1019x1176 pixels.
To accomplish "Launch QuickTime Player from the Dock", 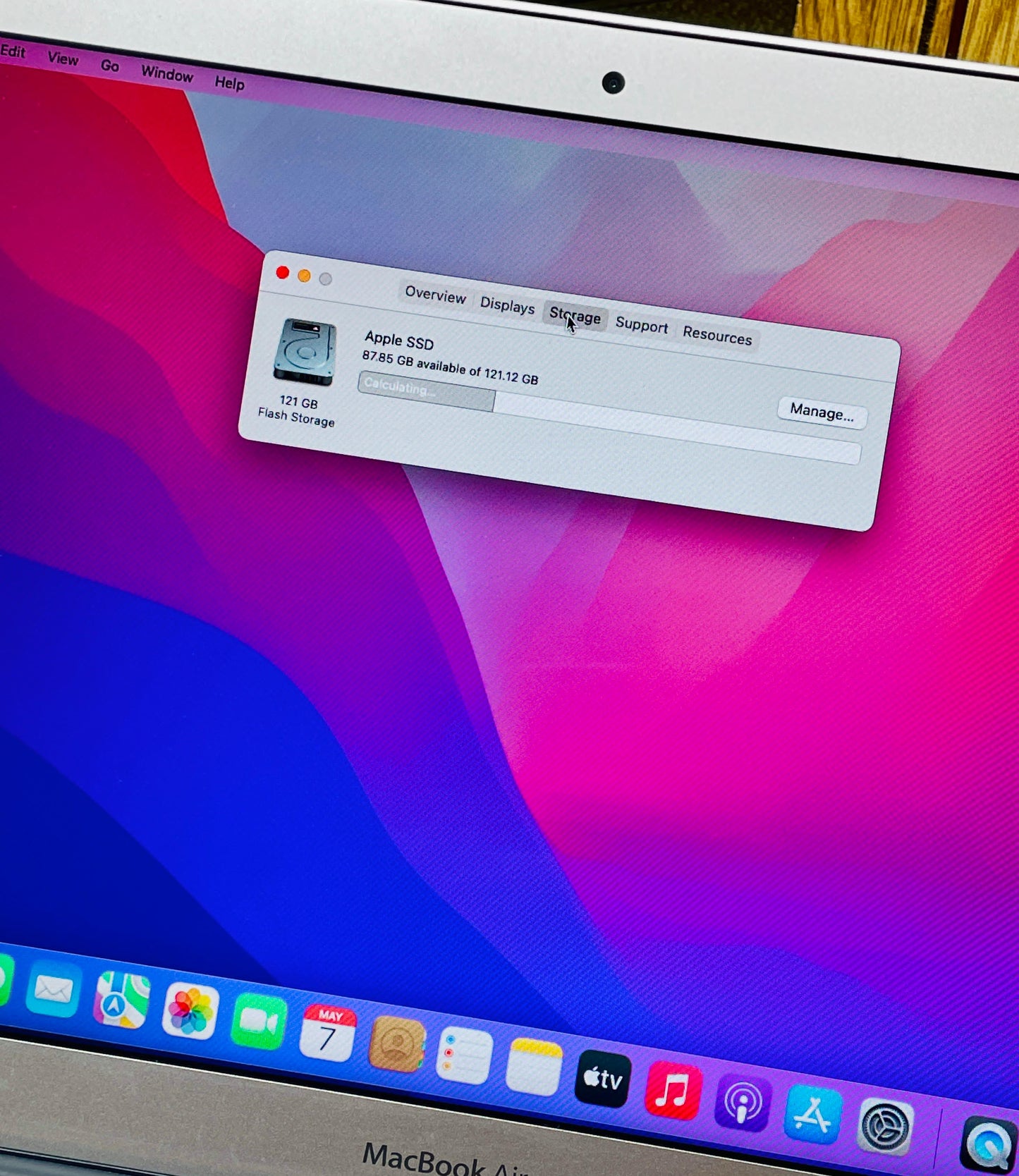I will 989,1146.
